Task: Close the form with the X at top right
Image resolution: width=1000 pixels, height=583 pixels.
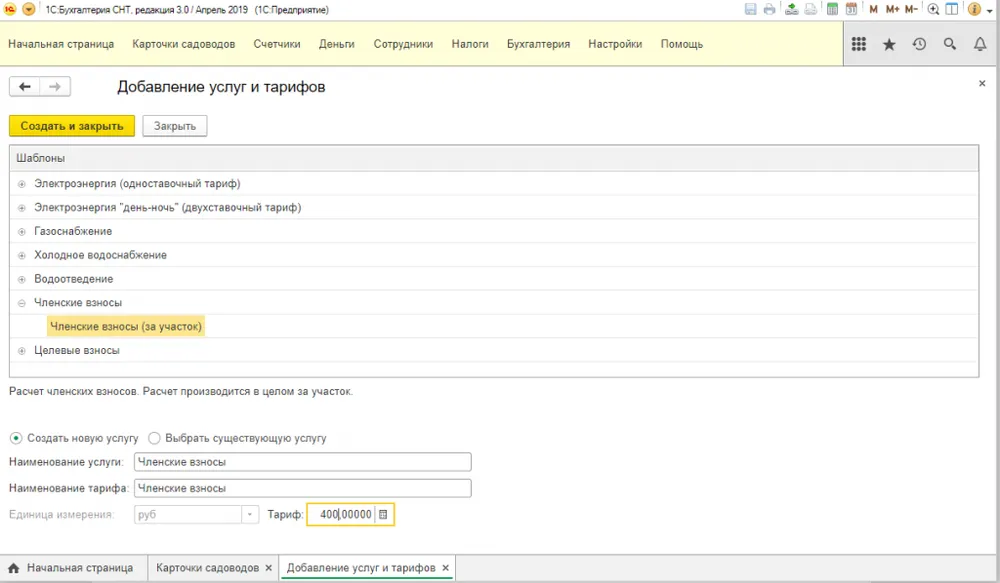Action: click(982, 84)
